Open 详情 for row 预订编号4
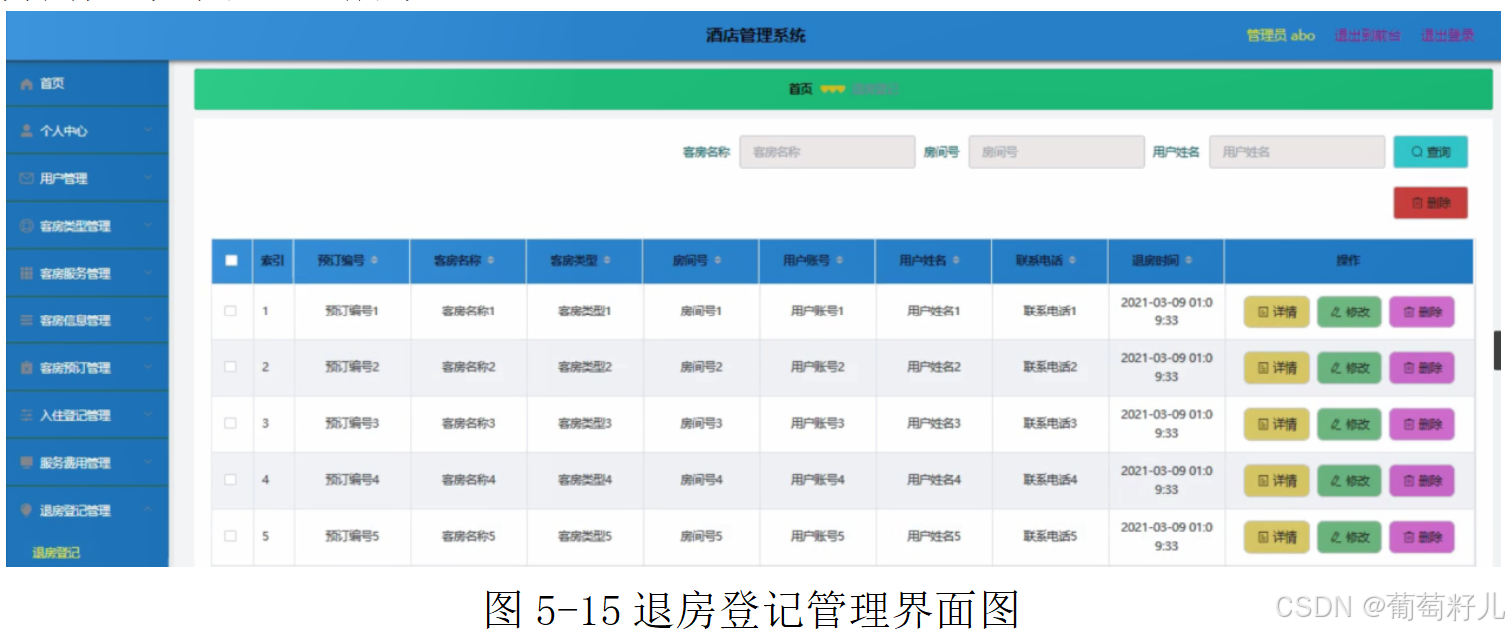This screenshot has width=1509, height=633. (x=1277, y=481)
